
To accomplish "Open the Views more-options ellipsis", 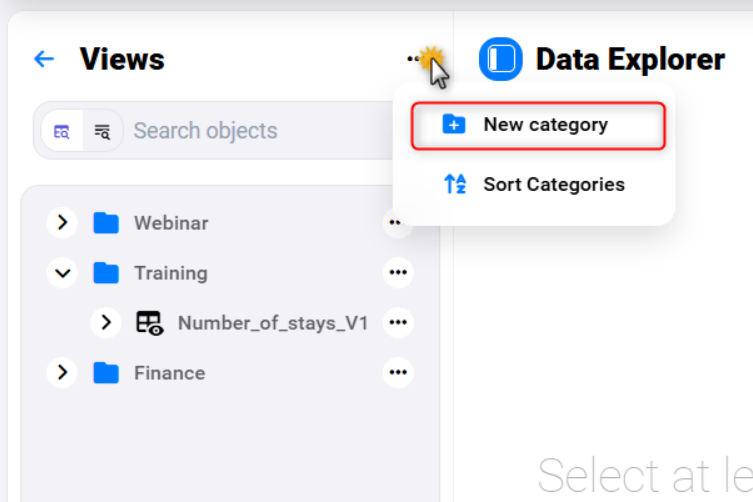I will (415, 59).
